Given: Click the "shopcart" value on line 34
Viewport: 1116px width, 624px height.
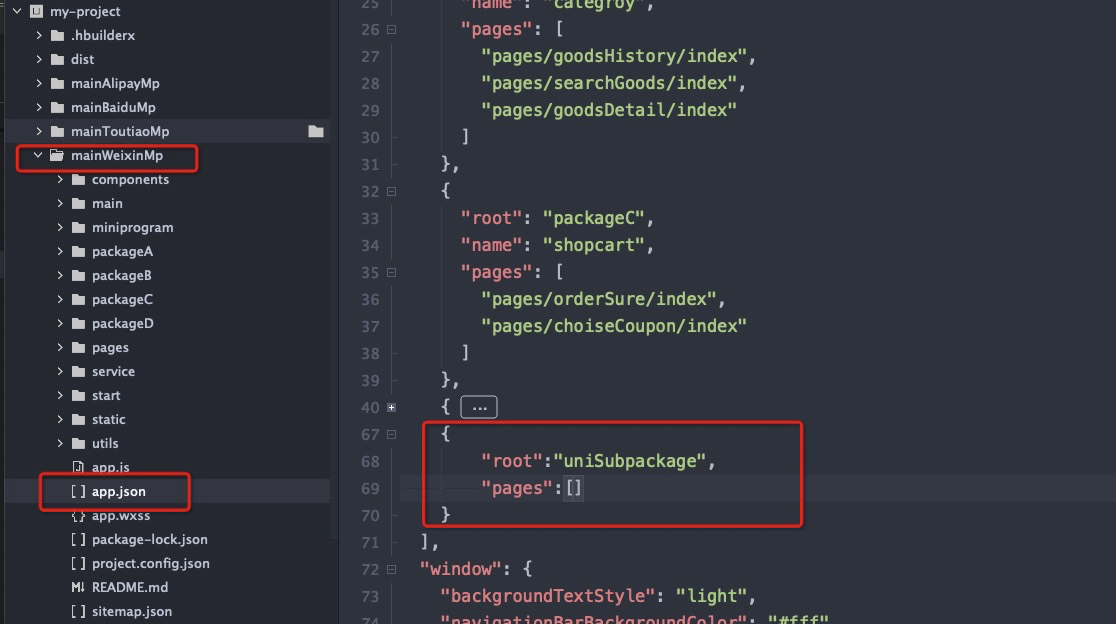Looking at the screenshot, I should 594,245.
